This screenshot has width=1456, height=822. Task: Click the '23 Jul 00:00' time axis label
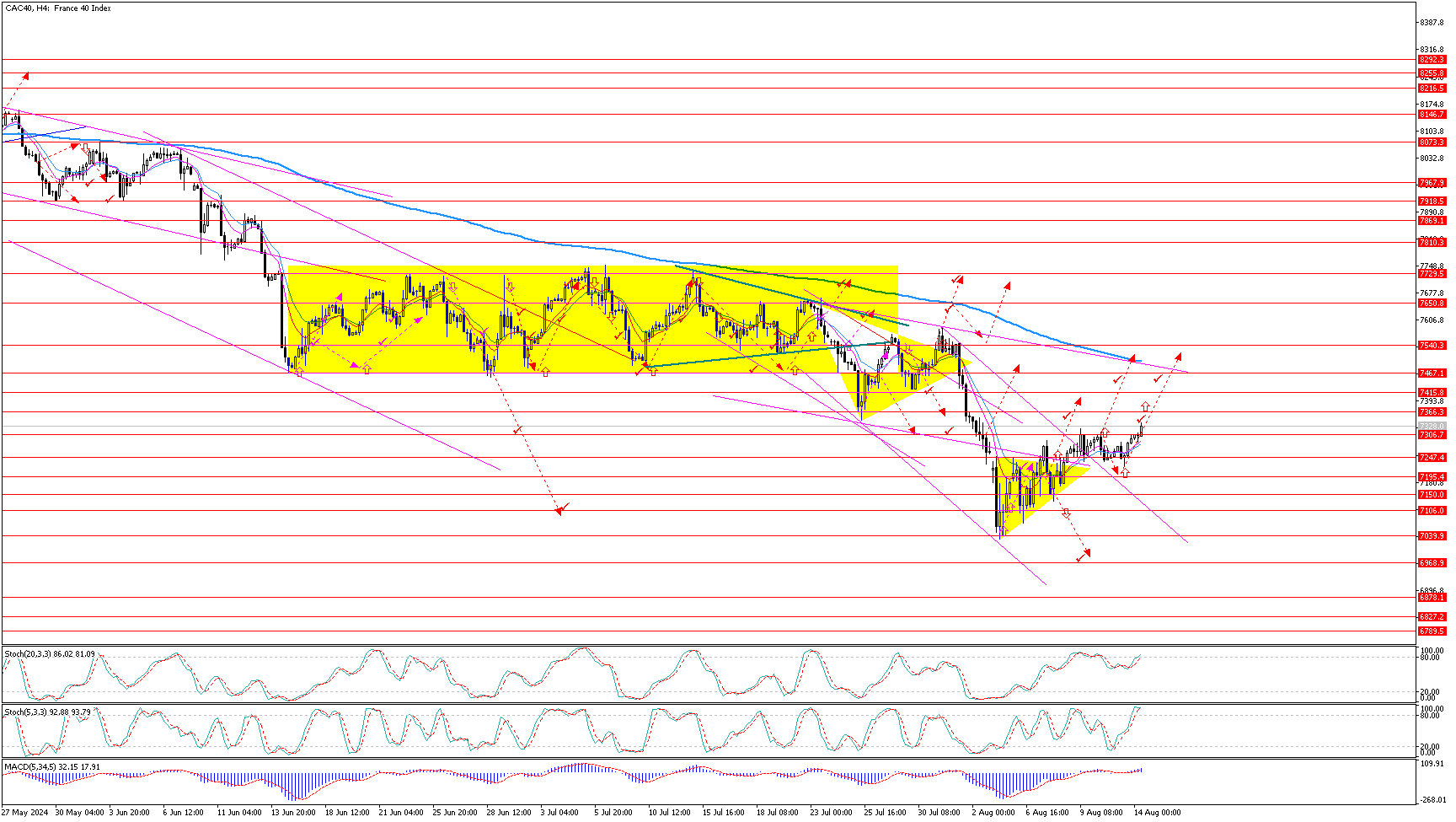[x=832, y=813]
